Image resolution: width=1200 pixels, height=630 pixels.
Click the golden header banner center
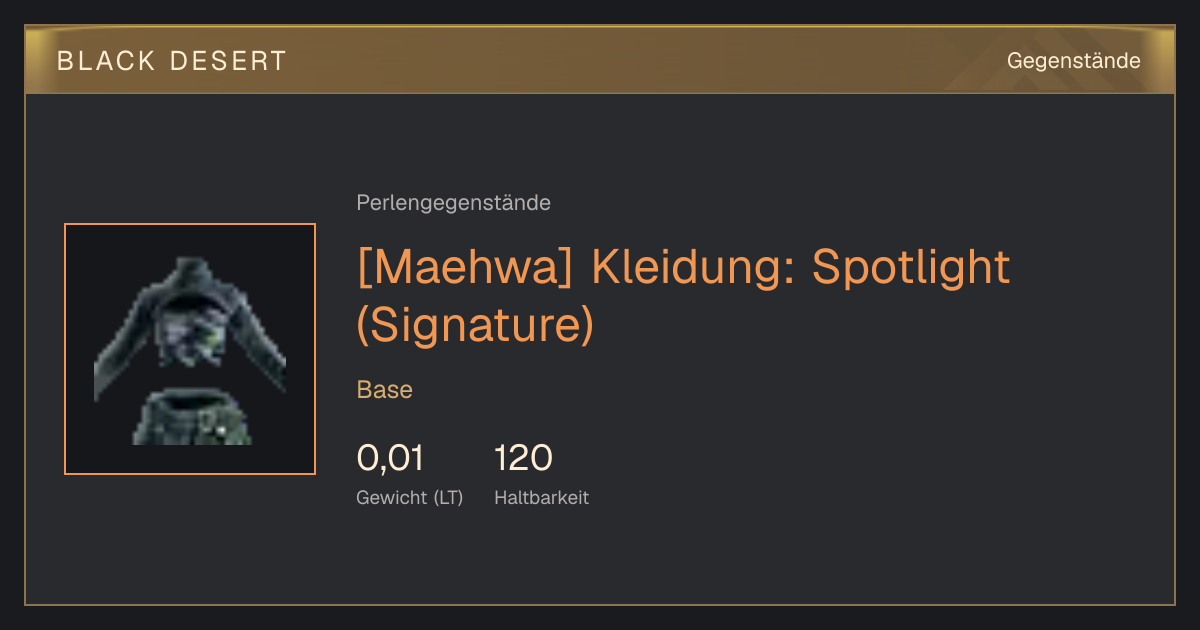click(600, 60)
